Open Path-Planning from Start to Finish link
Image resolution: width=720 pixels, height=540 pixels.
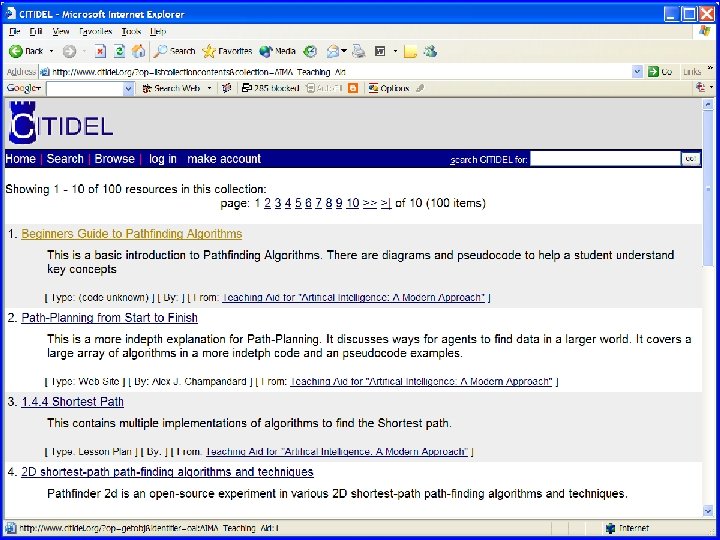click(x=109, y=318)
